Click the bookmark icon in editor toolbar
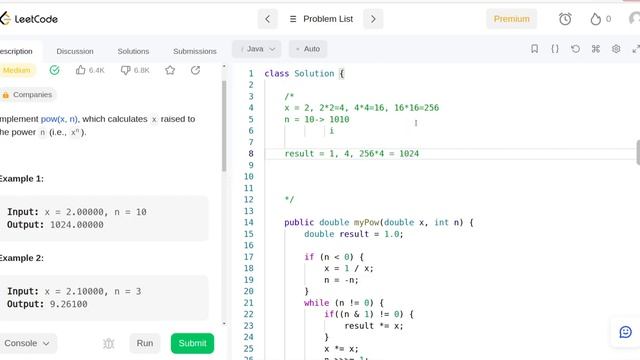The height and width of the screenshot is (360, 640). 534,49
